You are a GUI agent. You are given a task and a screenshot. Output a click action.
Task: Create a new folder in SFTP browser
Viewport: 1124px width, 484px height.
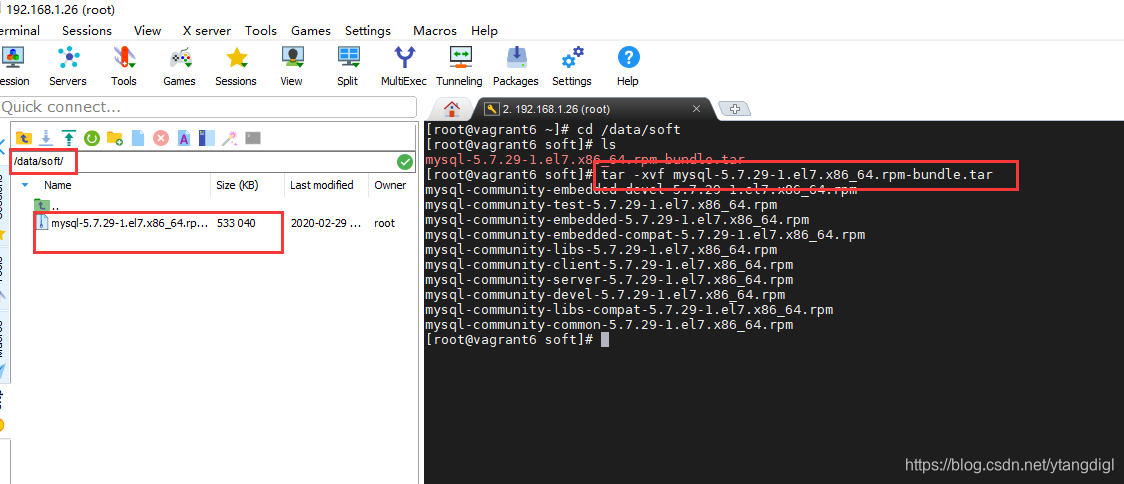115,138
